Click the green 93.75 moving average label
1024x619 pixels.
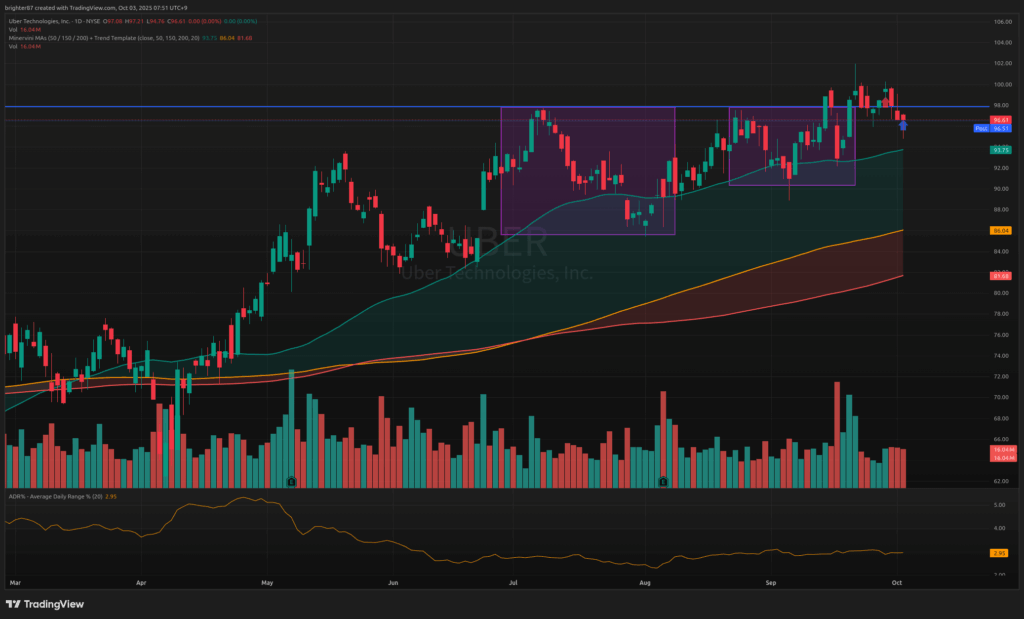[999, 149]
